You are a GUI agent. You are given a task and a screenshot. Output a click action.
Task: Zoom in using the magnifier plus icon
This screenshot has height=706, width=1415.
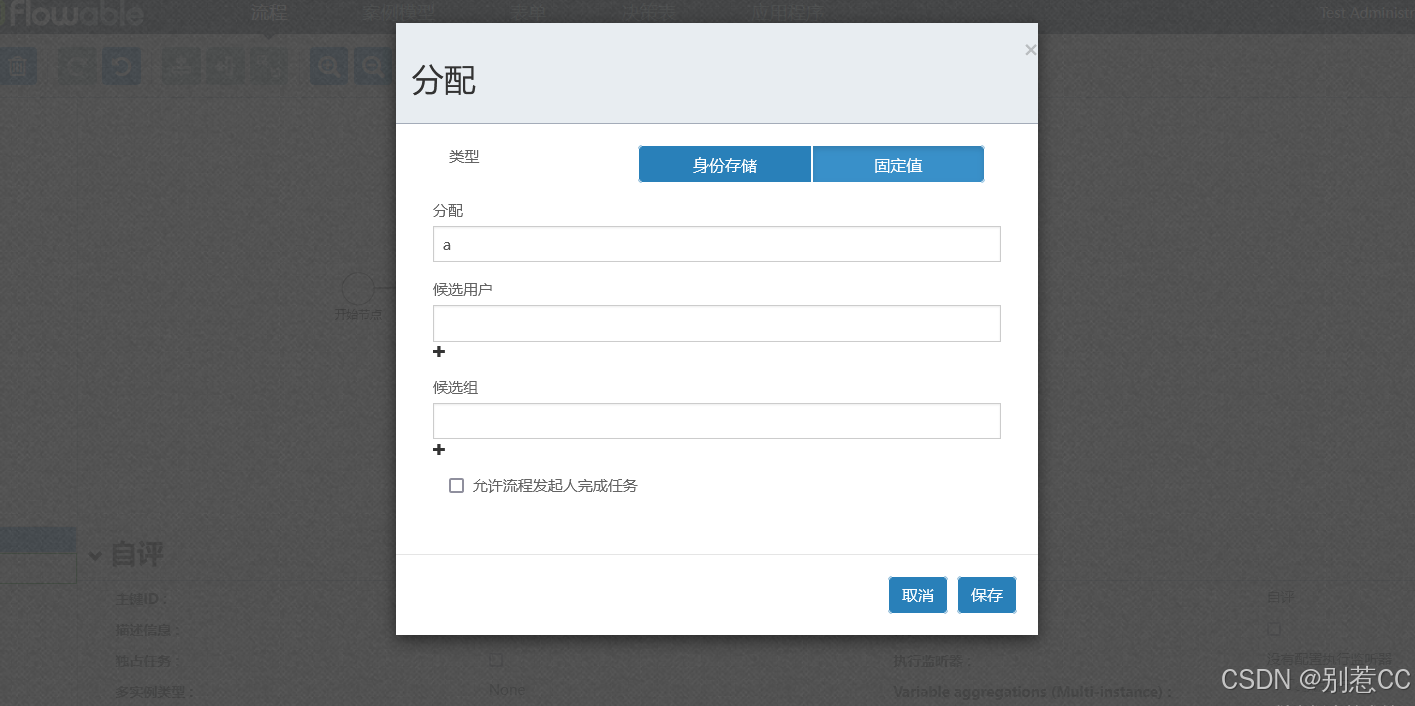click(328, 66)
